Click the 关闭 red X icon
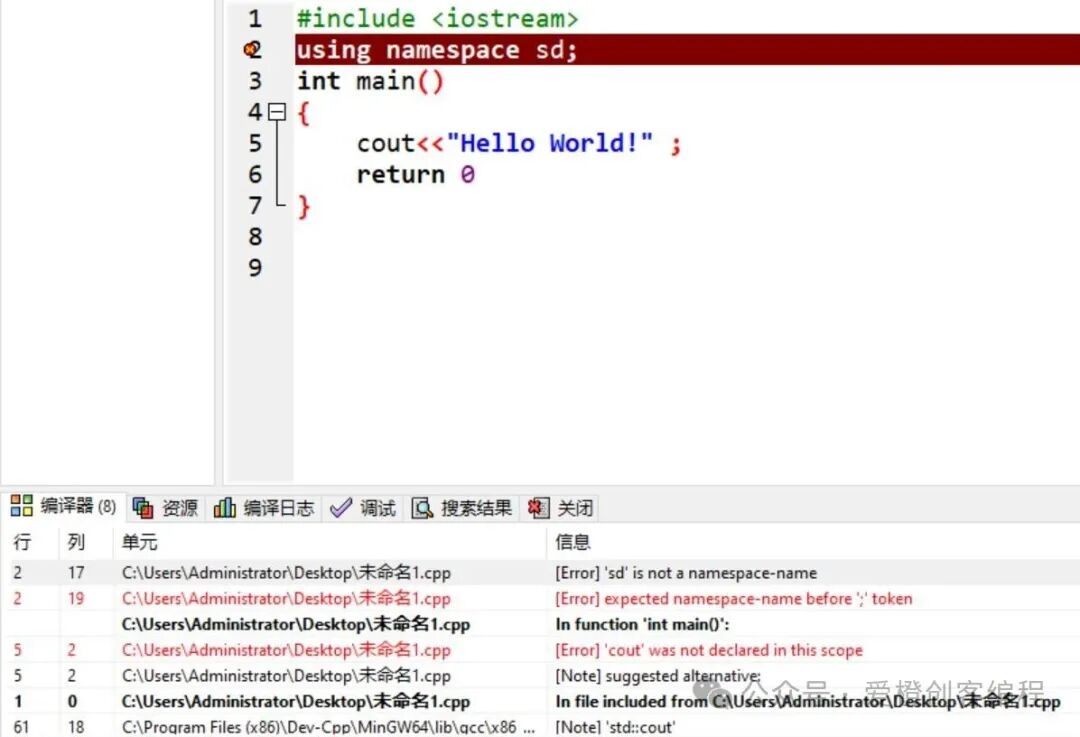1080x737 pixels. (539, 508)
